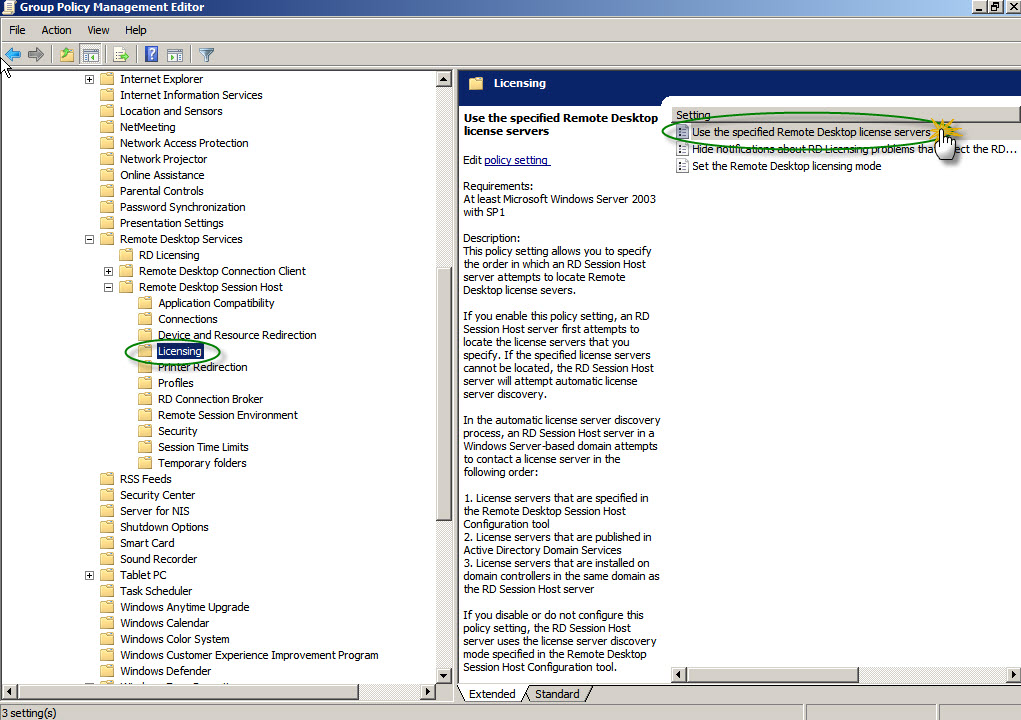Go up one level with the folder icon
The image size is (1021, 720).
[66, 55]
